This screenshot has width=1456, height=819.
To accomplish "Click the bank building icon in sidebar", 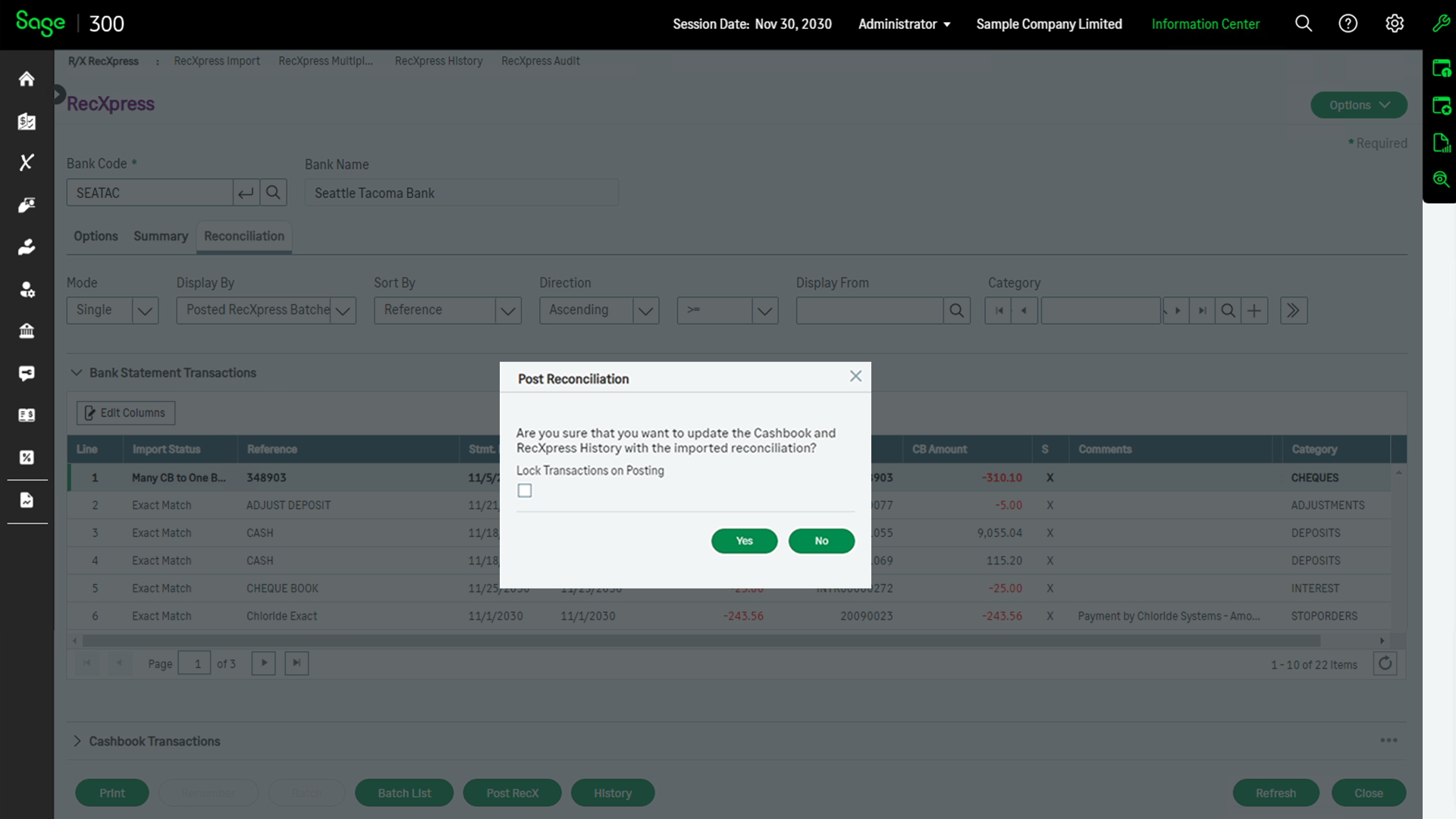I will coord(27,331).
